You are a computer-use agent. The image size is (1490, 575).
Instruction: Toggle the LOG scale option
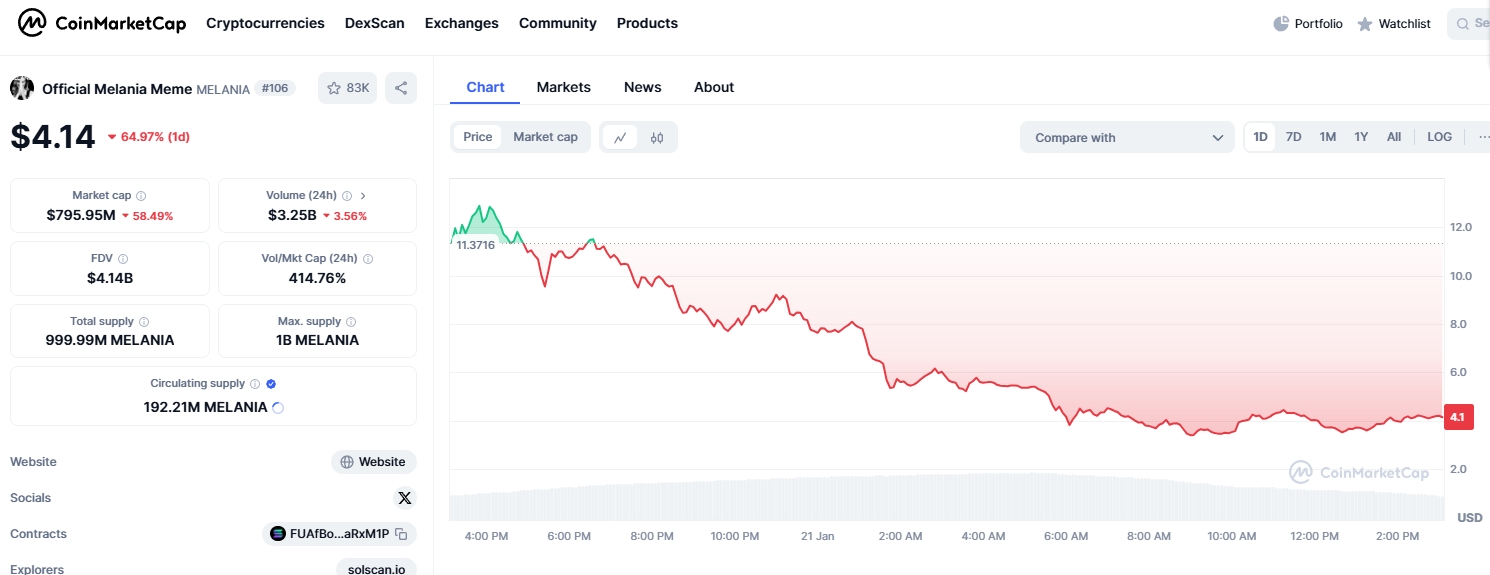pos(1440,137)
